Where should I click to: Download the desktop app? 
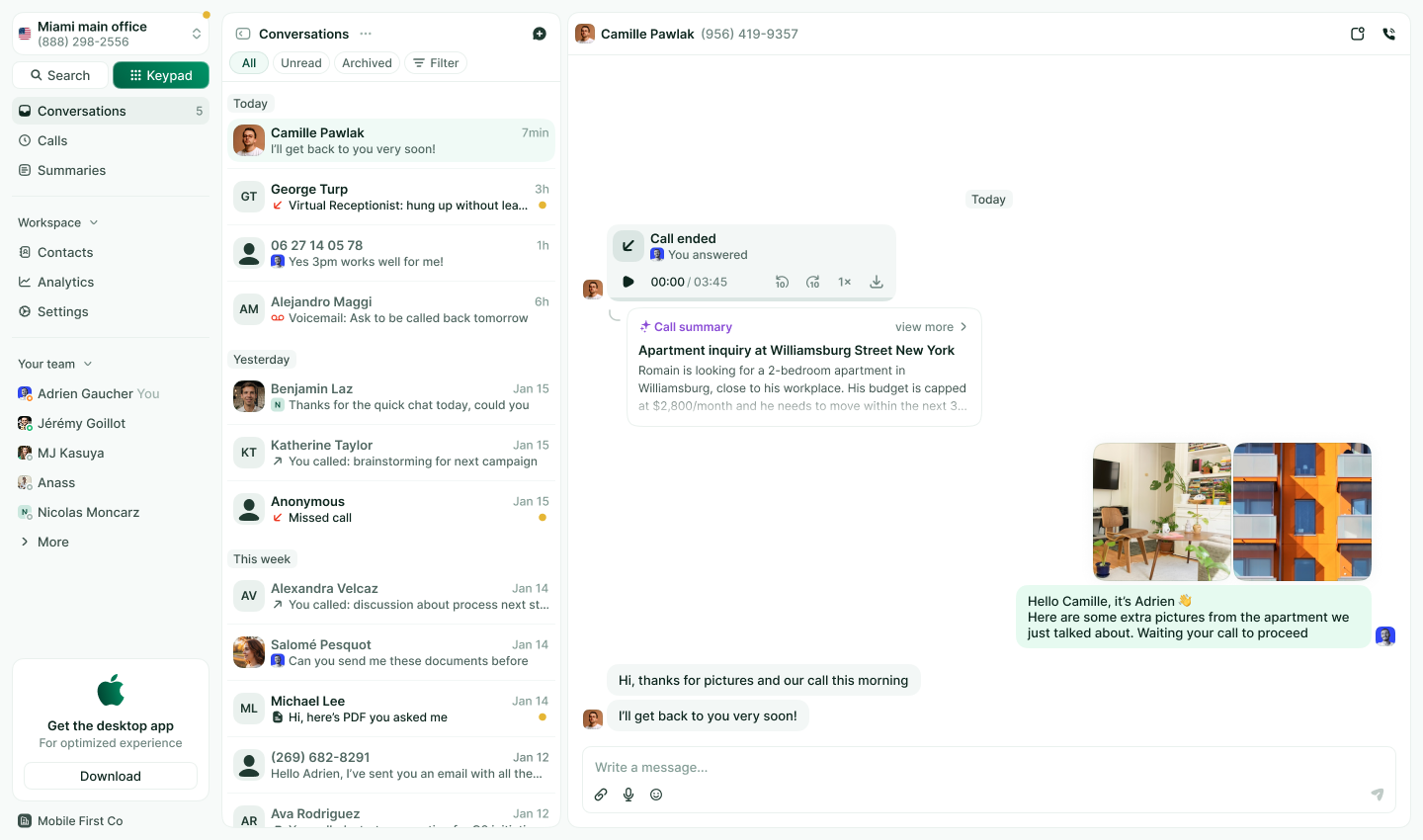coord(111,776)
